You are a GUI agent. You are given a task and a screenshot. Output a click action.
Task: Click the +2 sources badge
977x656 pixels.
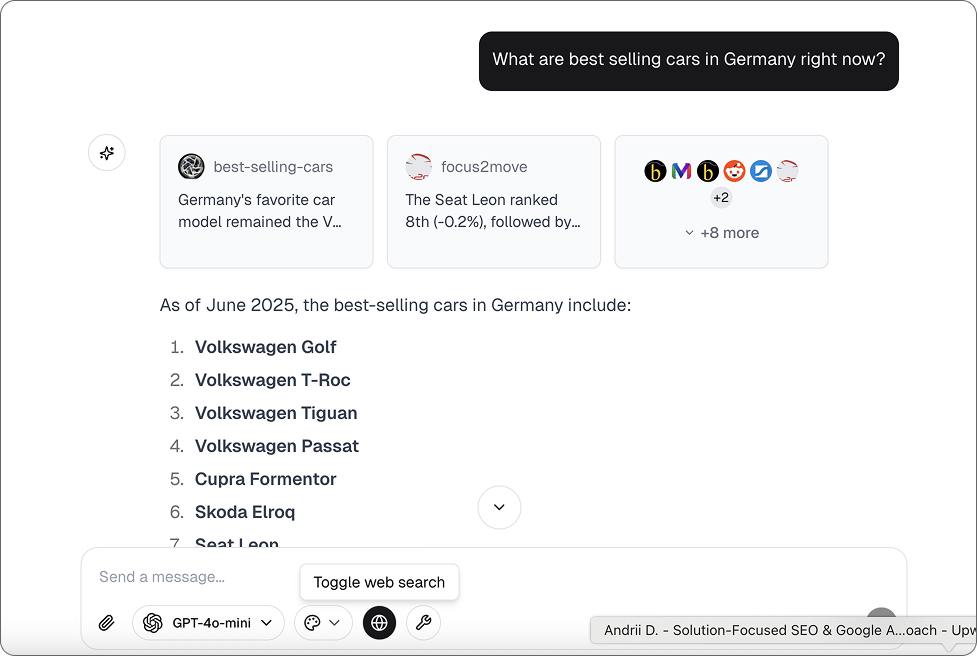pyautogui.click(x=721, y=198)
